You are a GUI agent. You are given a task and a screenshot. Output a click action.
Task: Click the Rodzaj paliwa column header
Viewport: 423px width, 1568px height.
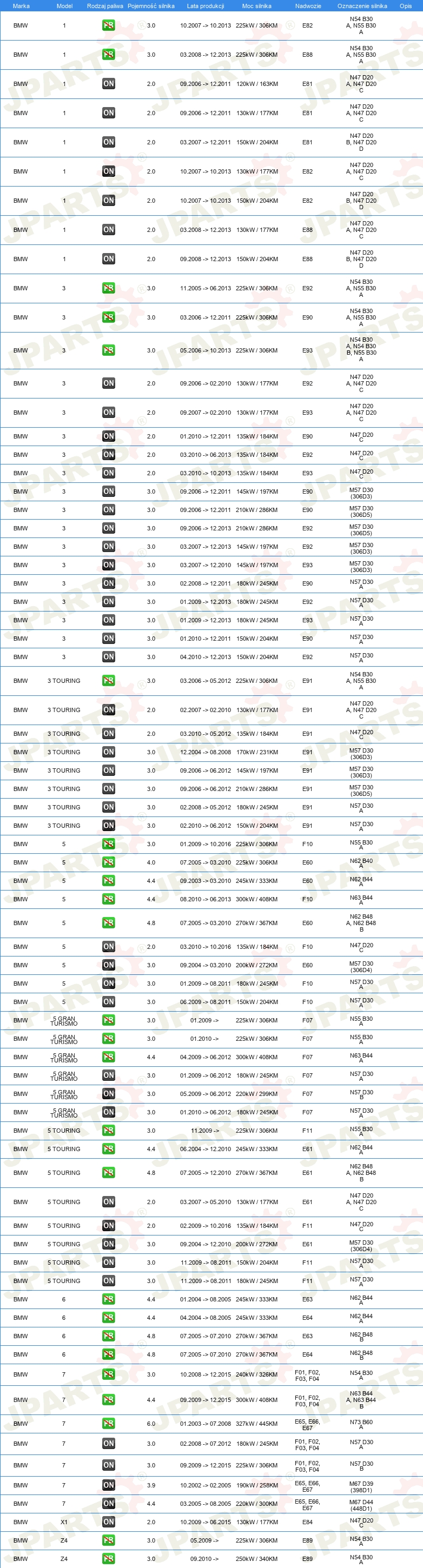tap(105, 6)
